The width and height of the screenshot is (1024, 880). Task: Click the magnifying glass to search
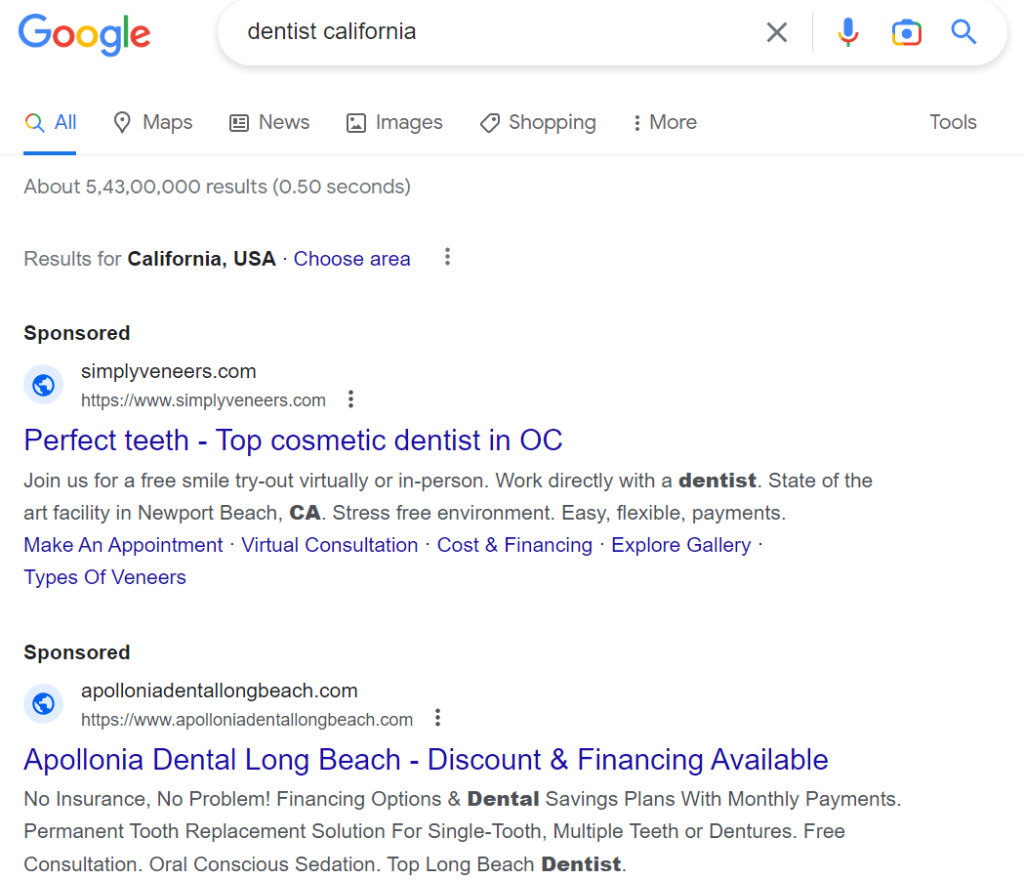[x=963, y=31]
